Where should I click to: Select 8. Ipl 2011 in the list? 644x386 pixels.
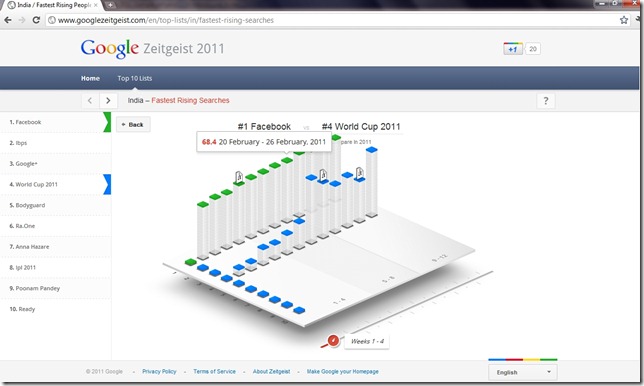(55, 267)
